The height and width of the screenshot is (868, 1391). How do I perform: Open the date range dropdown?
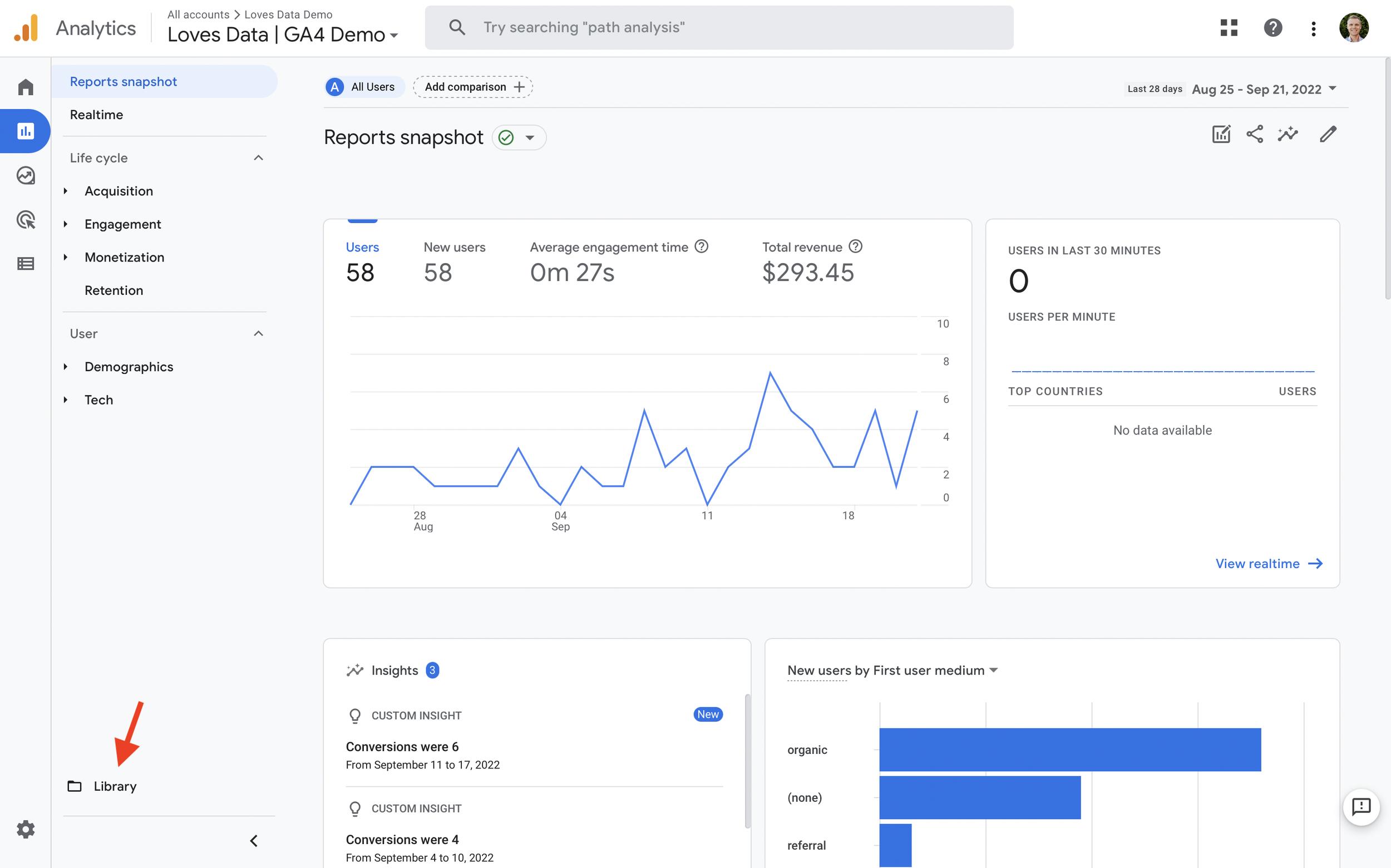pyautogui.click(x=1264, y=89)
